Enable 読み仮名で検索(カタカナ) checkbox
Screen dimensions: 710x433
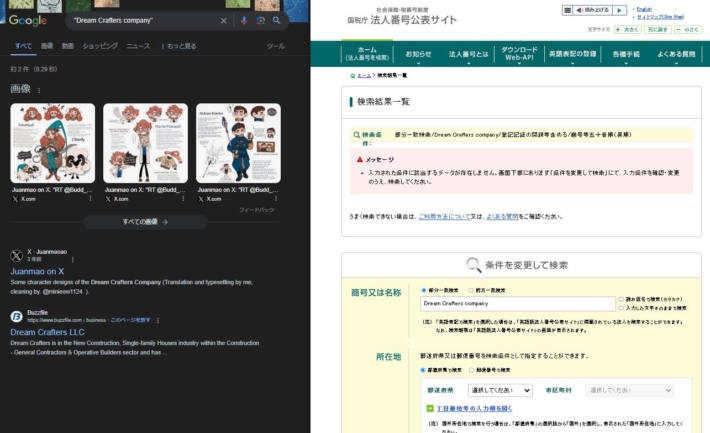(x=621, y=299)
